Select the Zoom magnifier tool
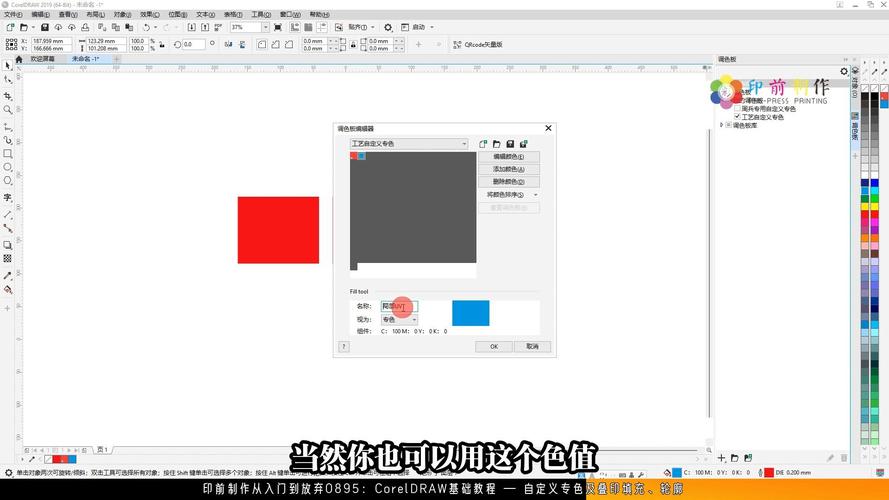Screen dimensions: 889x500 coord(7,109)
